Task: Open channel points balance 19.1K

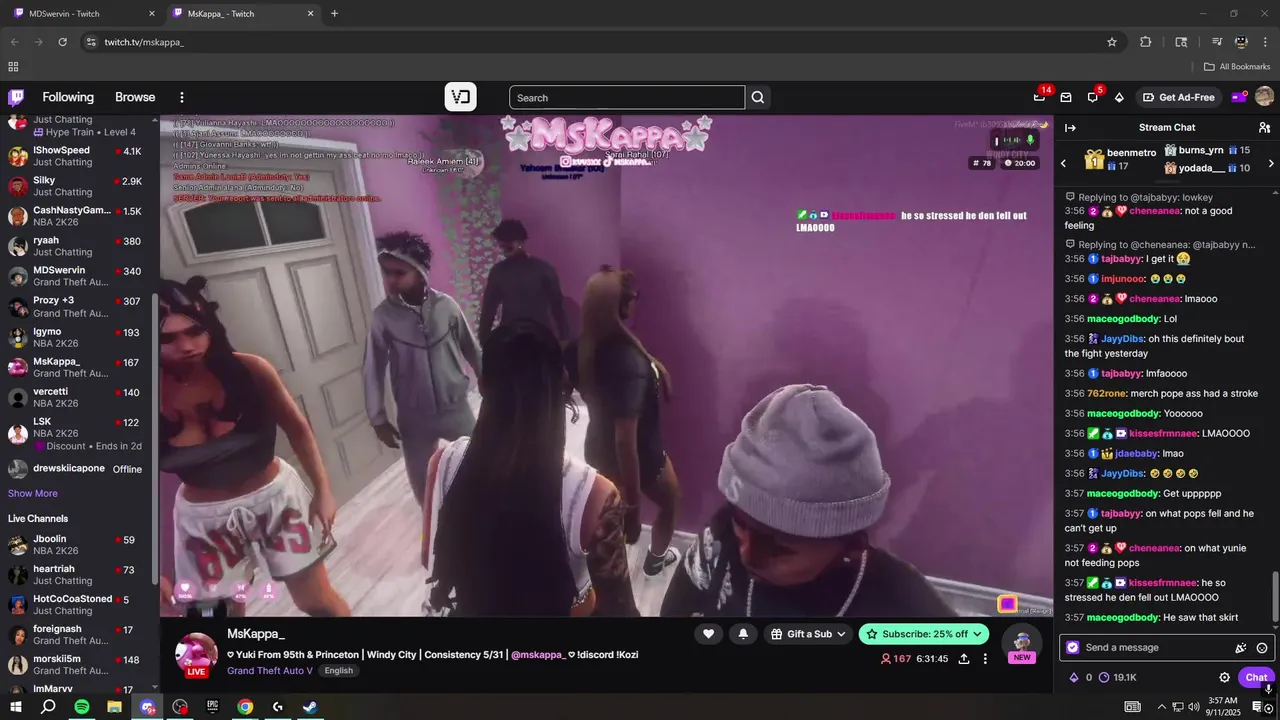Action: (x=1118, y=677)
